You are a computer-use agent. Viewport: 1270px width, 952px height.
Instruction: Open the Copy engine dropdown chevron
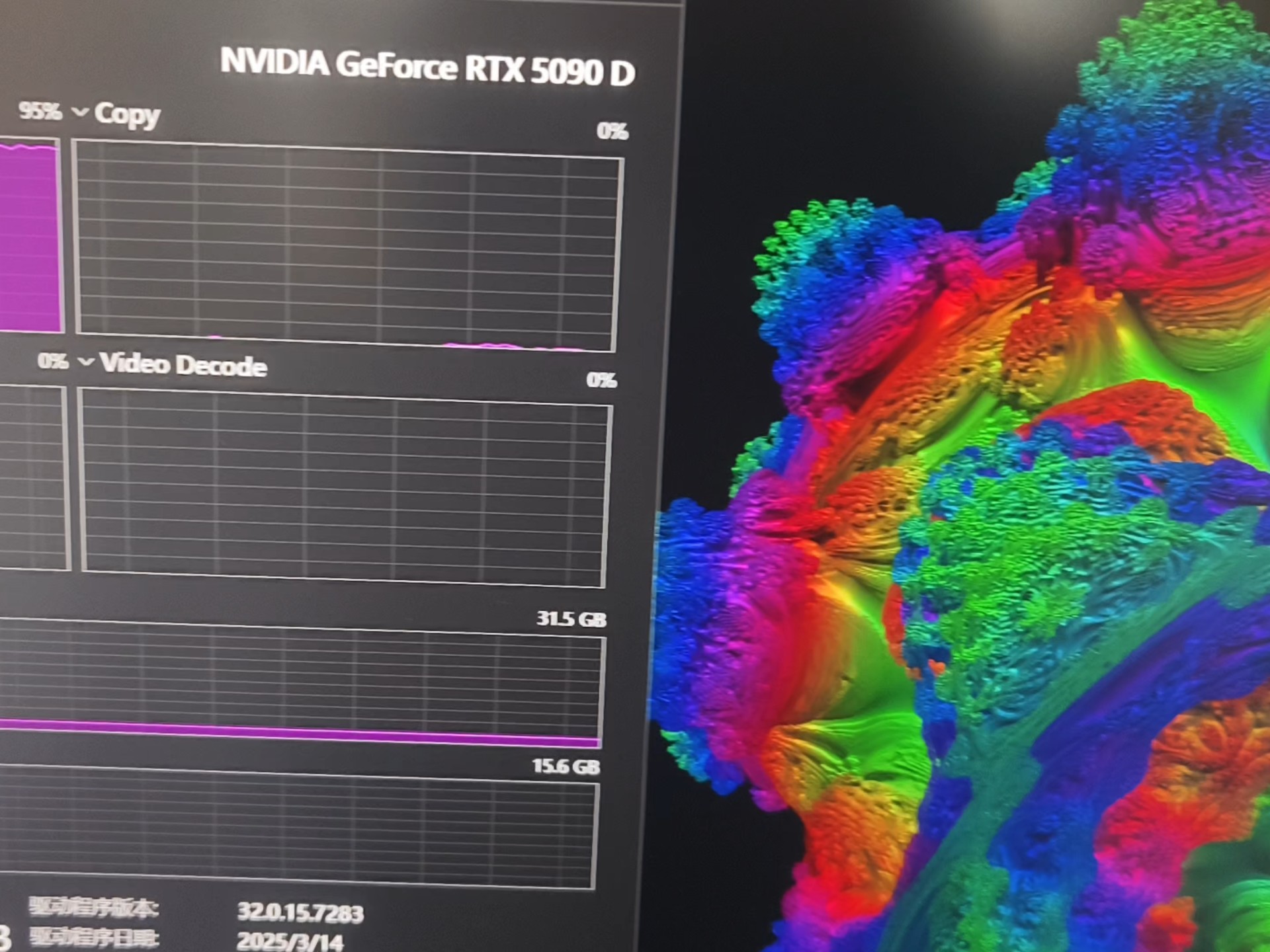[x=79, y=112]
